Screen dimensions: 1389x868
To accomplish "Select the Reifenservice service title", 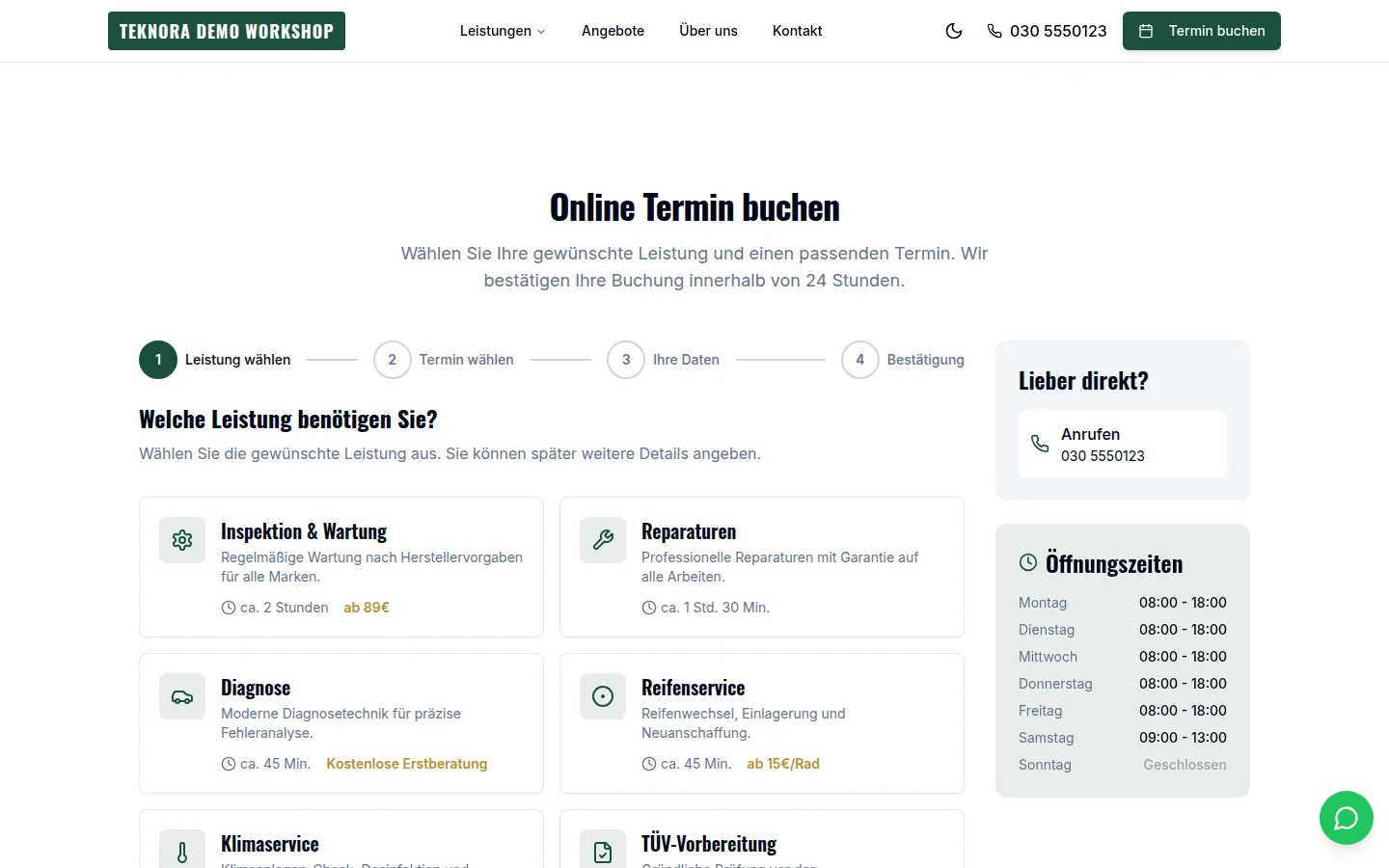I will click(x=694, y=688).
